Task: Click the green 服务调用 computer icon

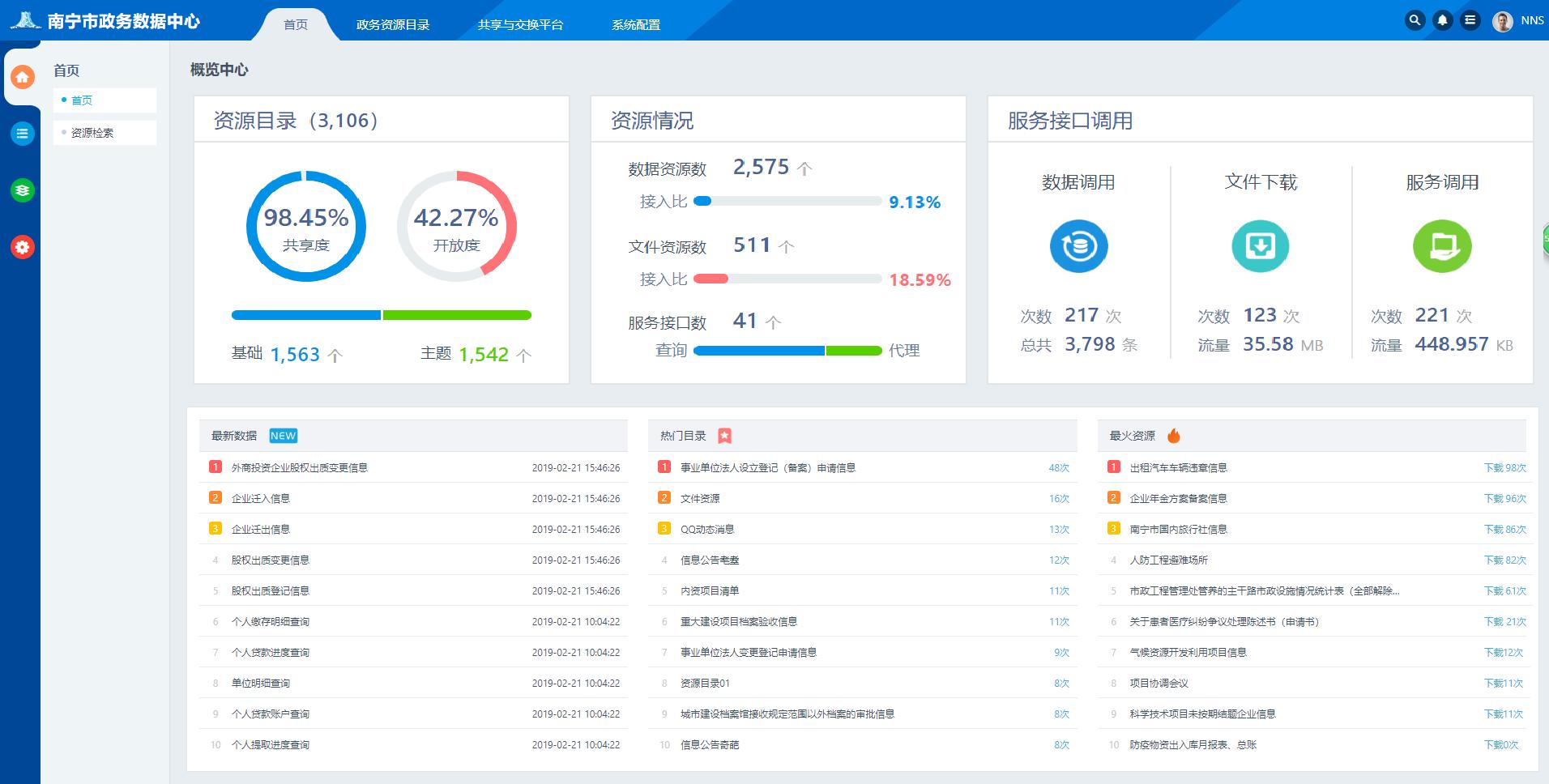Action: coord(1442,246)
